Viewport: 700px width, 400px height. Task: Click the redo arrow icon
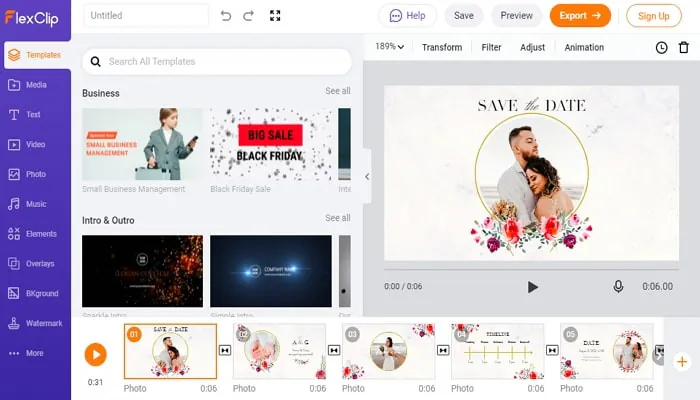[x=248, y=16]
